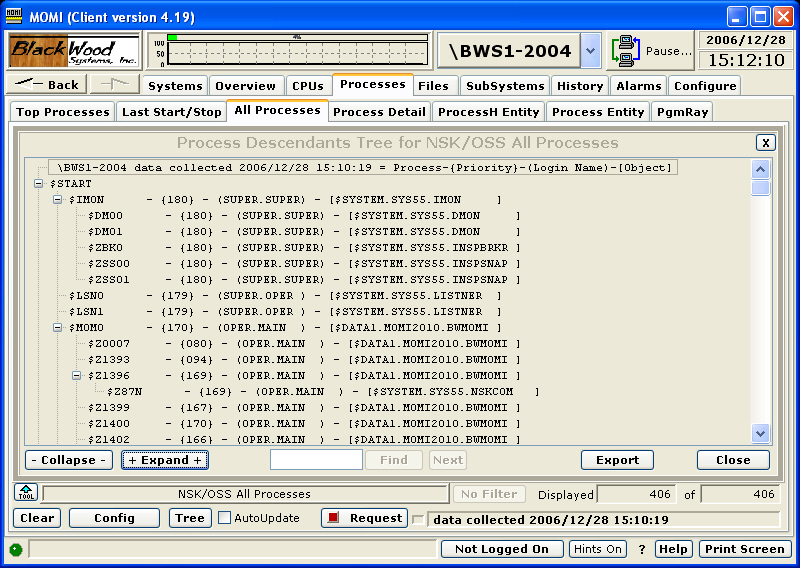Click scroll down arrow in process tree

[x=760, y=434]
